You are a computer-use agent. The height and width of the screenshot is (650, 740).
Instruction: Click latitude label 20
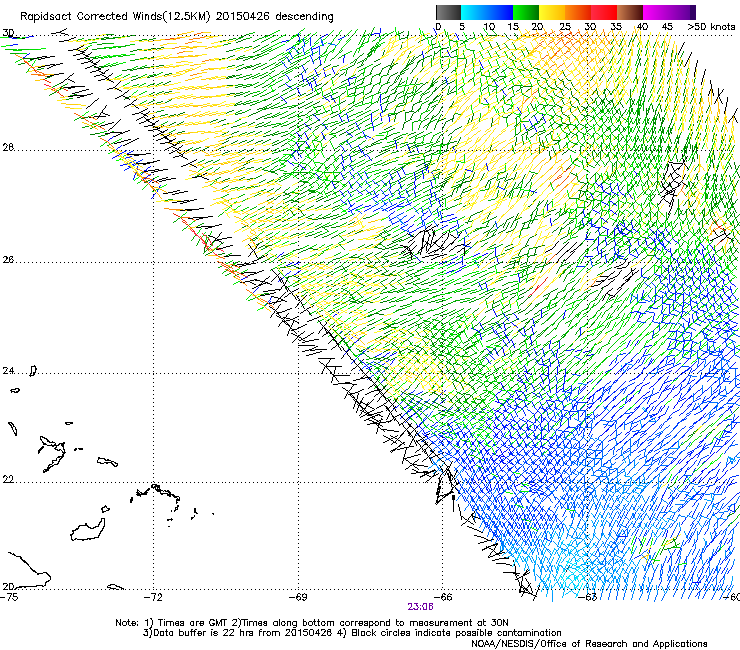click(x=8, y=586)
